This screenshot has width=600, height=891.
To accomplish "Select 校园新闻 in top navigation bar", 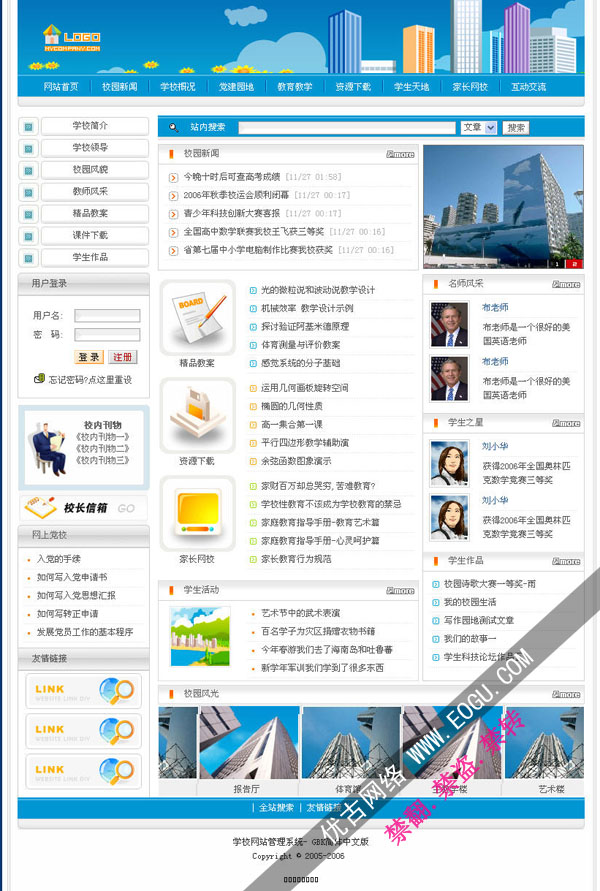I will 120,87.
